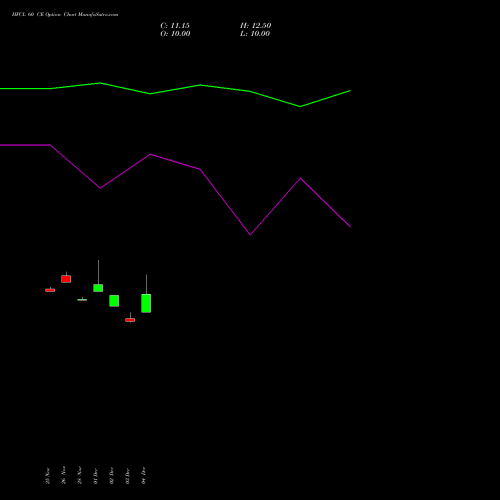
Task: Select the 01 Dec date label
Action: coord(96,476)
